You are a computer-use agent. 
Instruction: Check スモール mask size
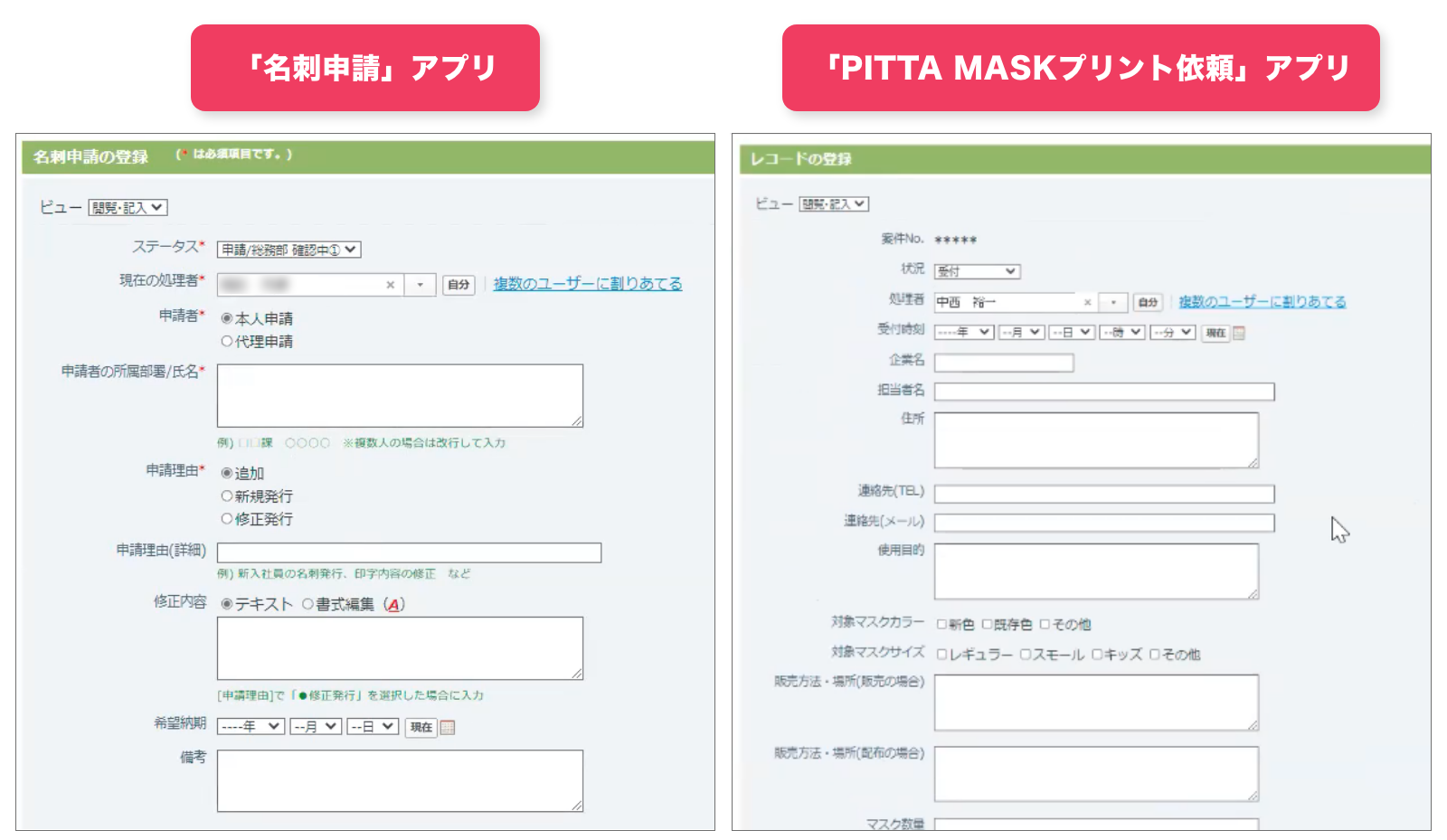pos(1025,655)
